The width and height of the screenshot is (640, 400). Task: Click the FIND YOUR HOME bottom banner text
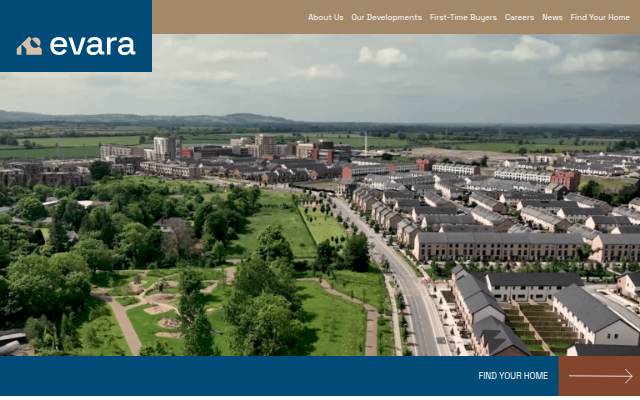pyautogui.click(x=513, y=376)
